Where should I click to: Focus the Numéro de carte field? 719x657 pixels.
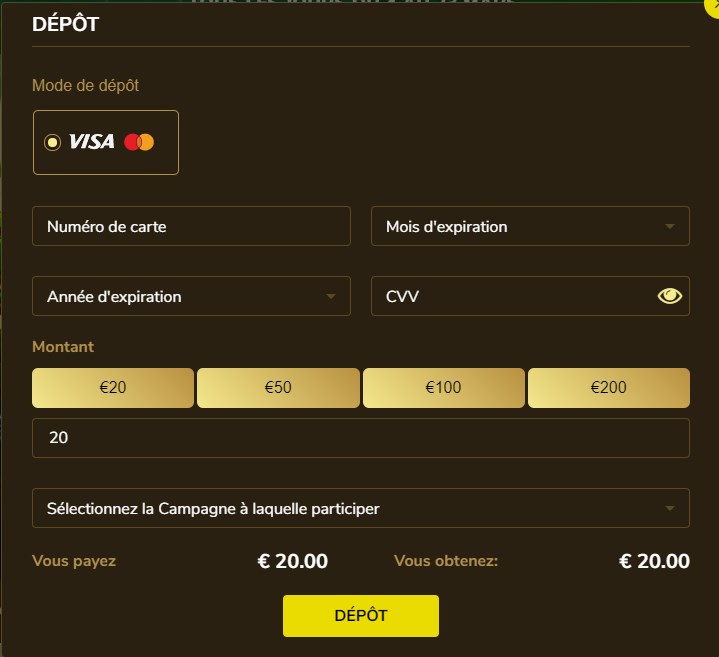(x=191, y=226)
